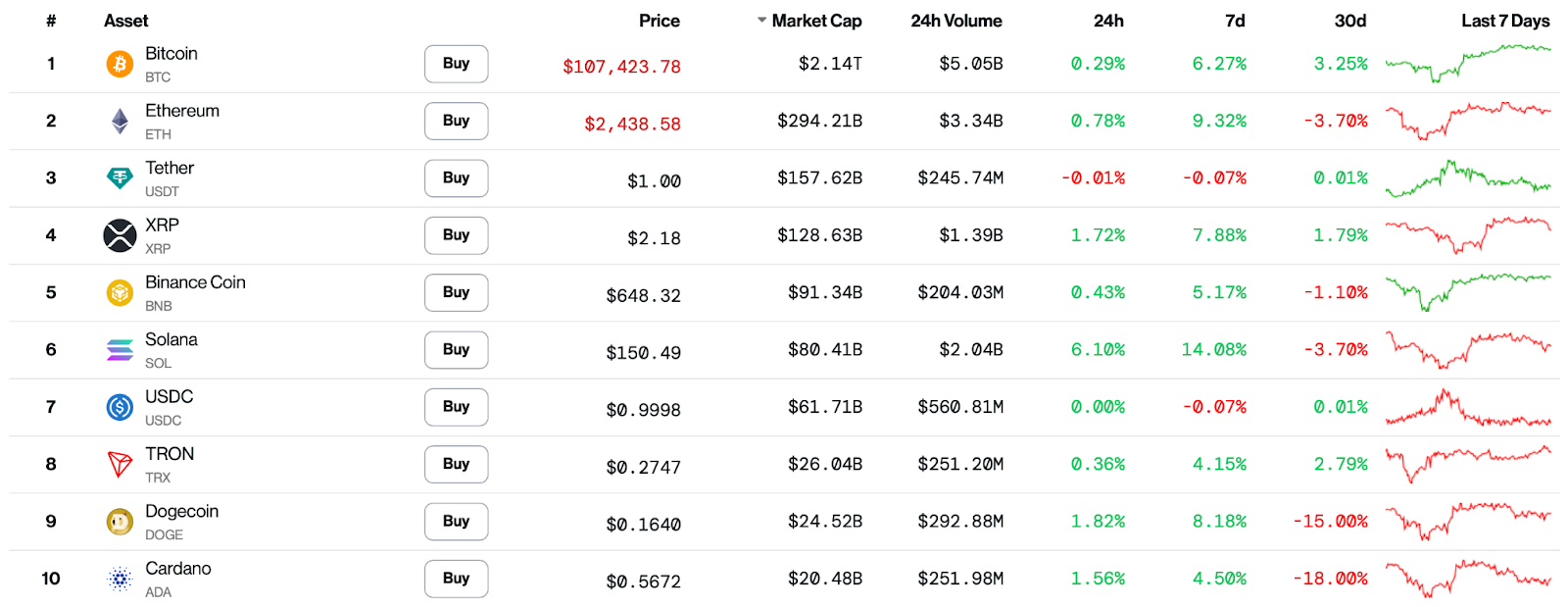Sort table by the 7d column header
Image resolution: width=1568 pixels, height=607 pixels.
pyautogui.click(x=1235, y=21)
